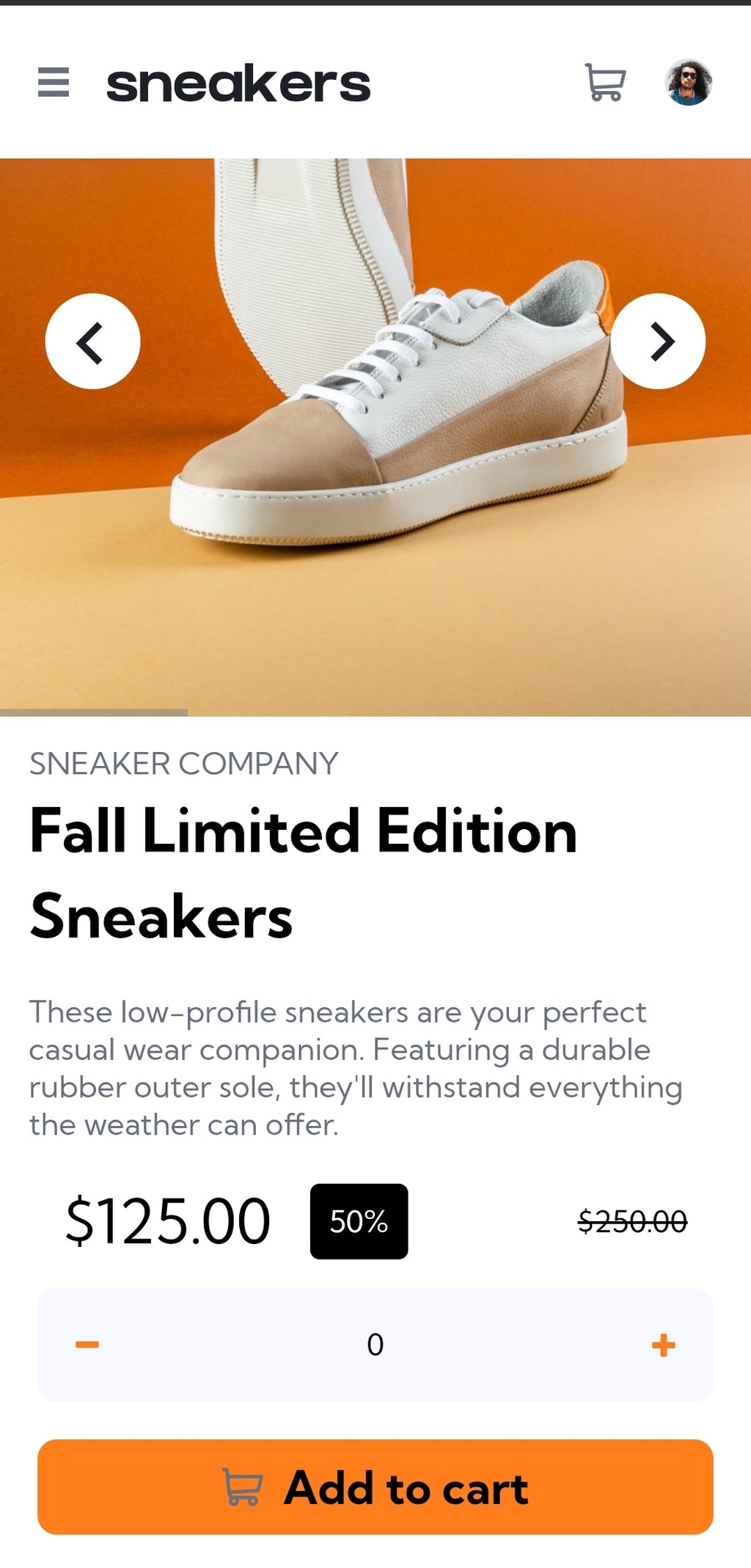The height and width of the screenshot is (1568, 751).
Task: Open the shopping cart in the header
Action: [x=605, y=82]
